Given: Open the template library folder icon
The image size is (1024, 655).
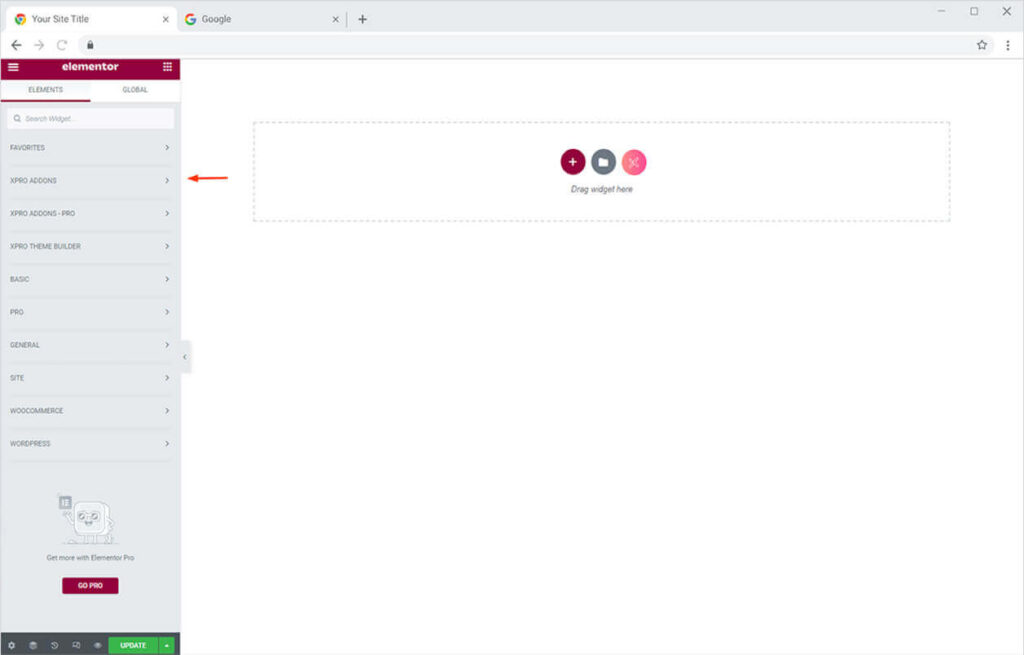Looking at the screenshot, I should click(x=603, y=162).
